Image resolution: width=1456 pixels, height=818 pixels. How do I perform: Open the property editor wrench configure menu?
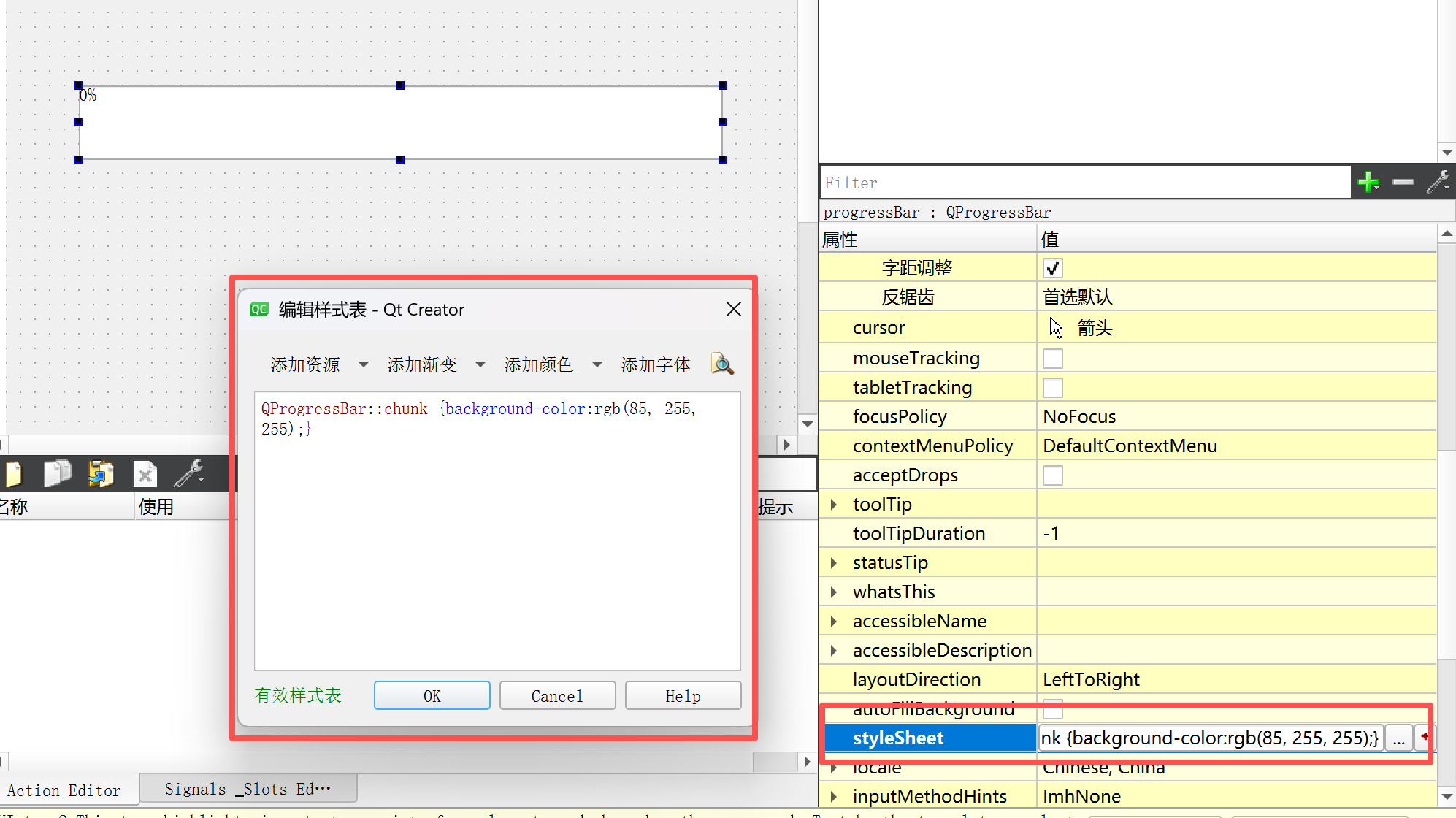click(1438, 182)
